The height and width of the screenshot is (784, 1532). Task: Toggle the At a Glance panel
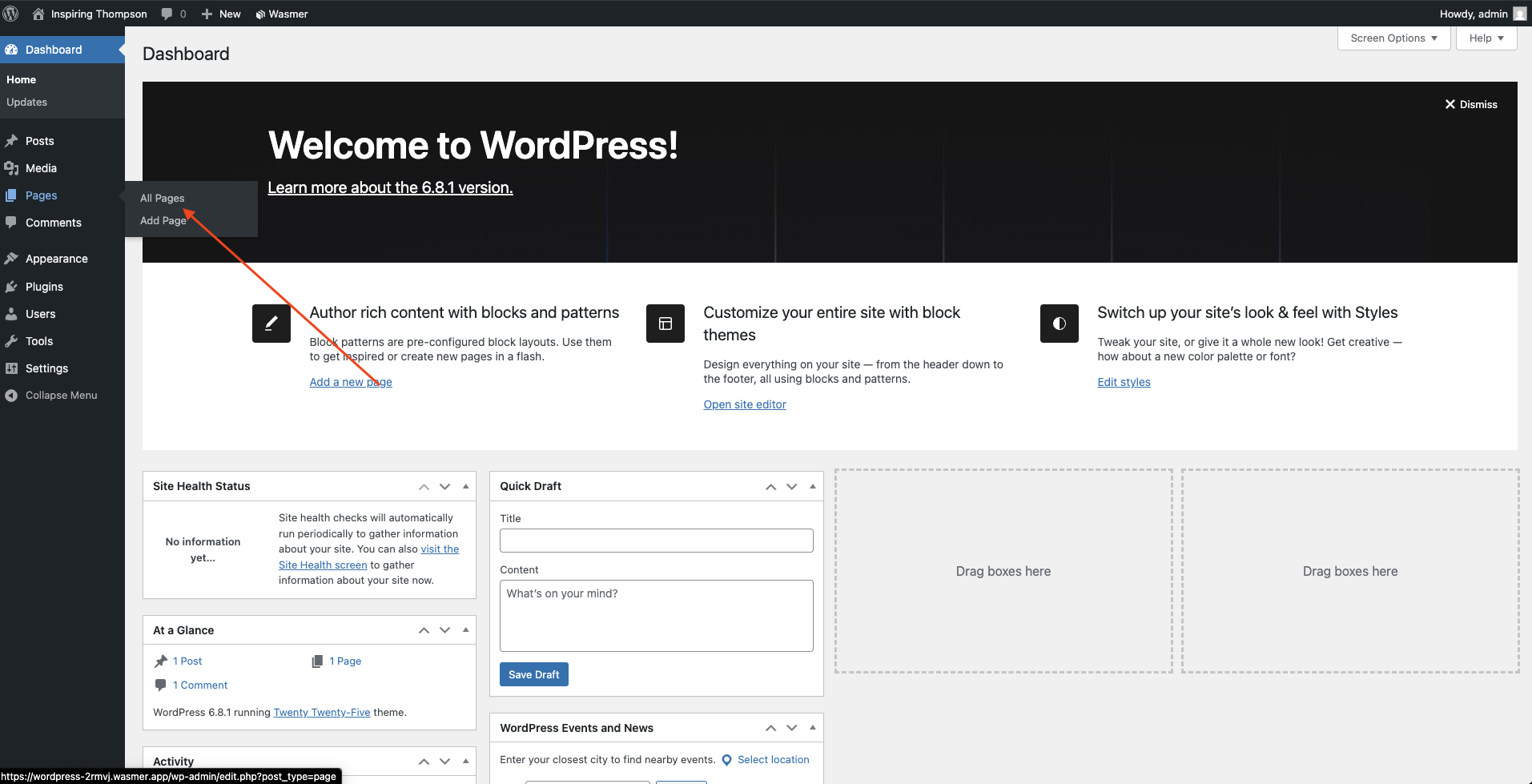coord(465,630)
